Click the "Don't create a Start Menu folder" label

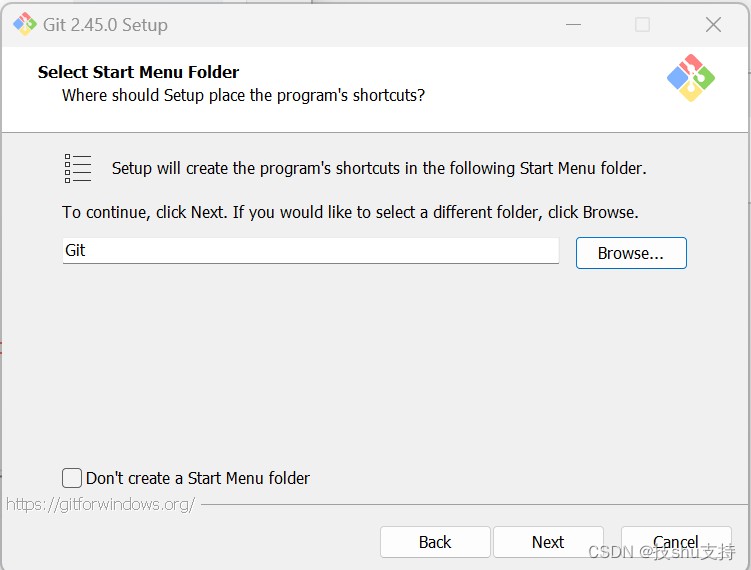198,478
